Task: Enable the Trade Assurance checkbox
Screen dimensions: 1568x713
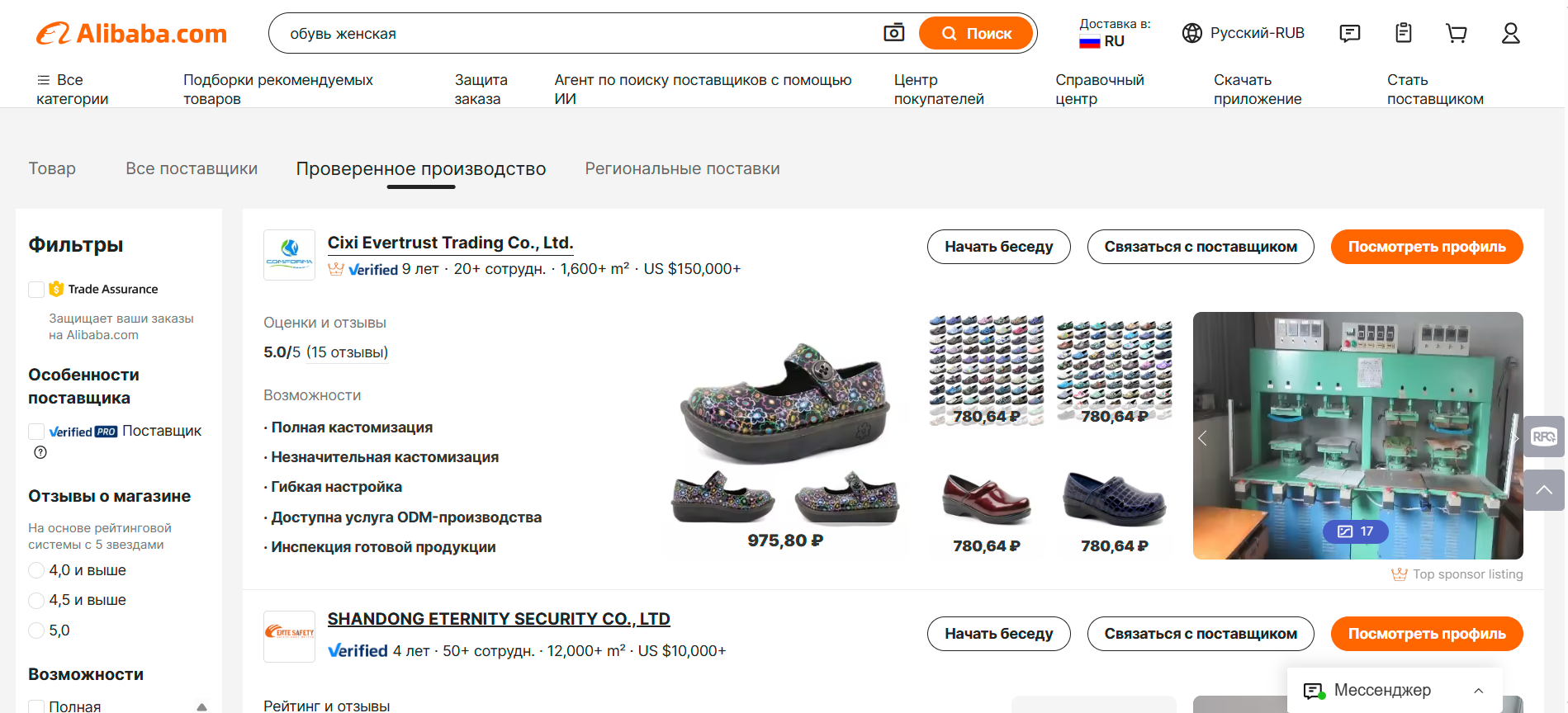Action: 36,289
